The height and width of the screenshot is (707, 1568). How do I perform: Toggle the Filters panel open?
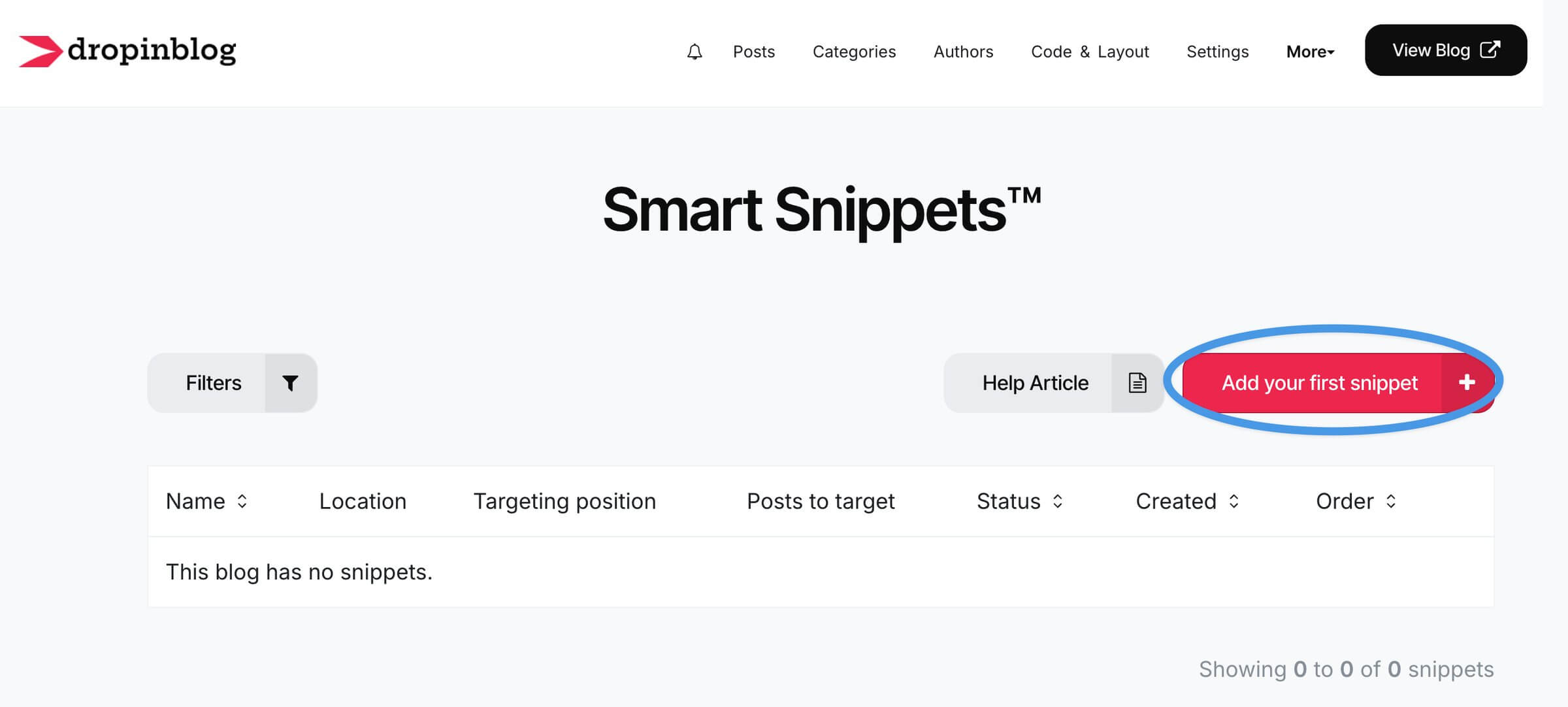coord(213,382)
